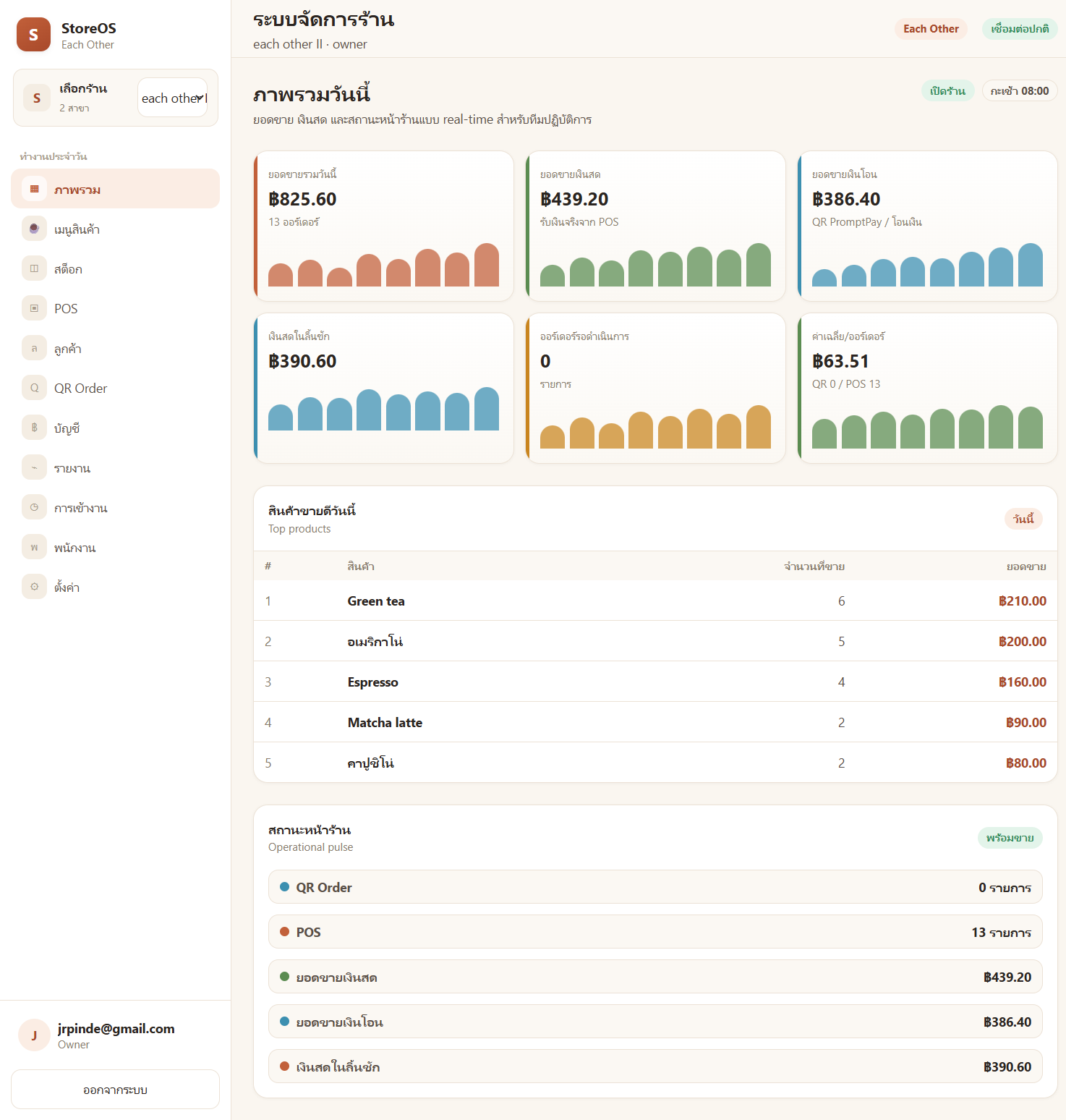Click the Each Other badge in header

click(x=931, y=29)
